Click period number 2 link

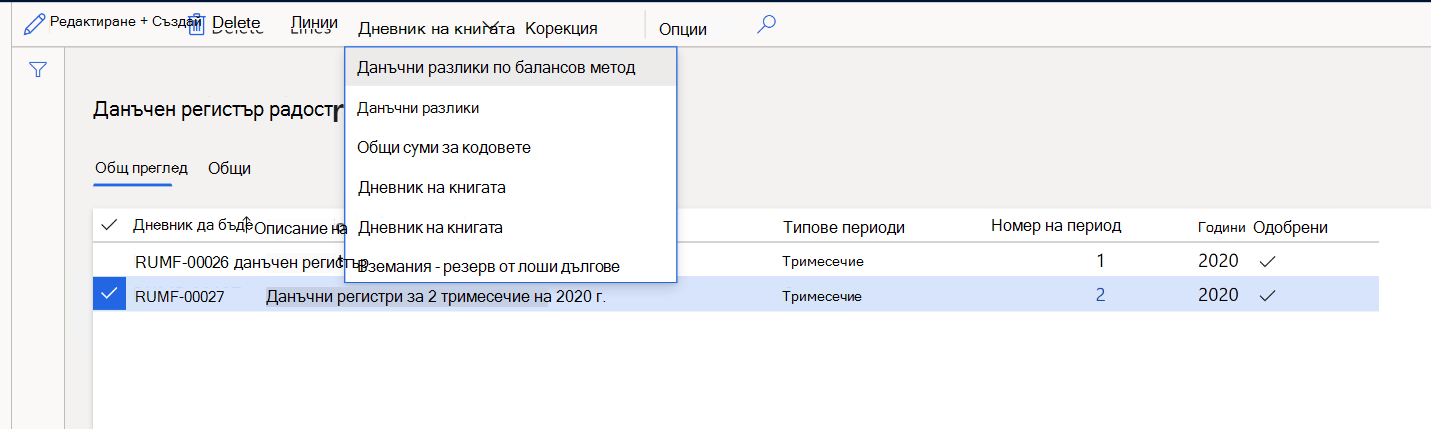1100,296
